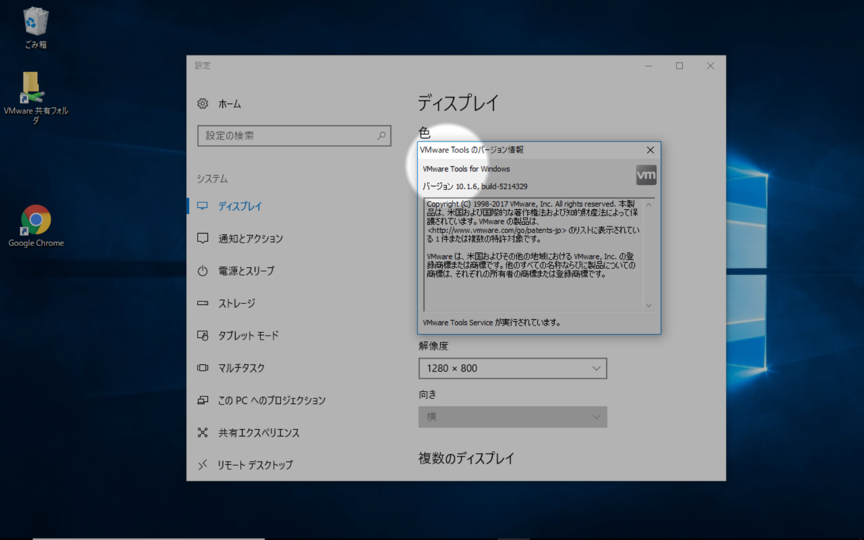The width and height of the screenshot is (864, 540).
Task: Click VMware Tools Service status text
Action: point(492,322)
